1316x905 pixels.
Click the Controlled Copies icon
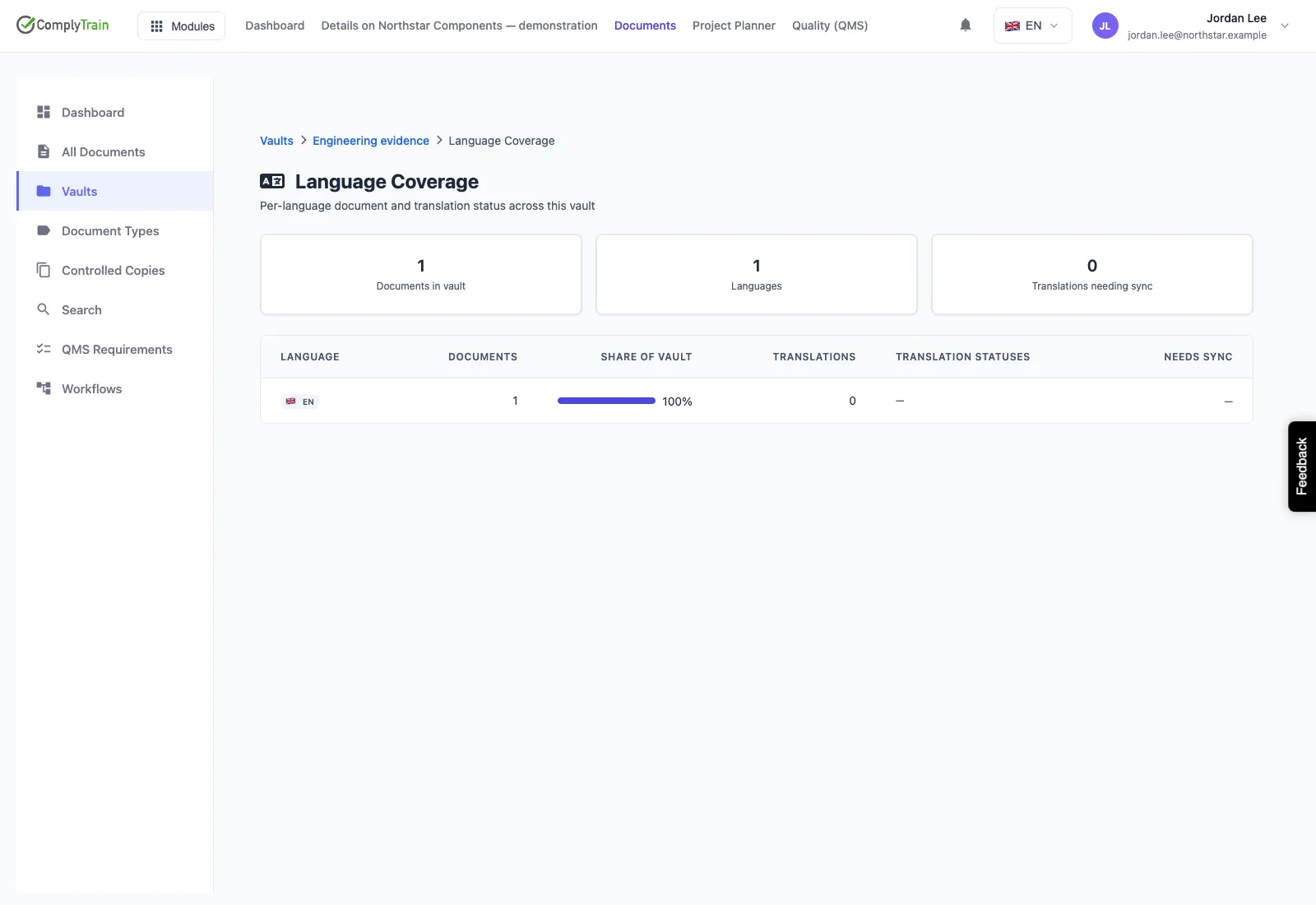pyautogui.click(x=44, y=270)
